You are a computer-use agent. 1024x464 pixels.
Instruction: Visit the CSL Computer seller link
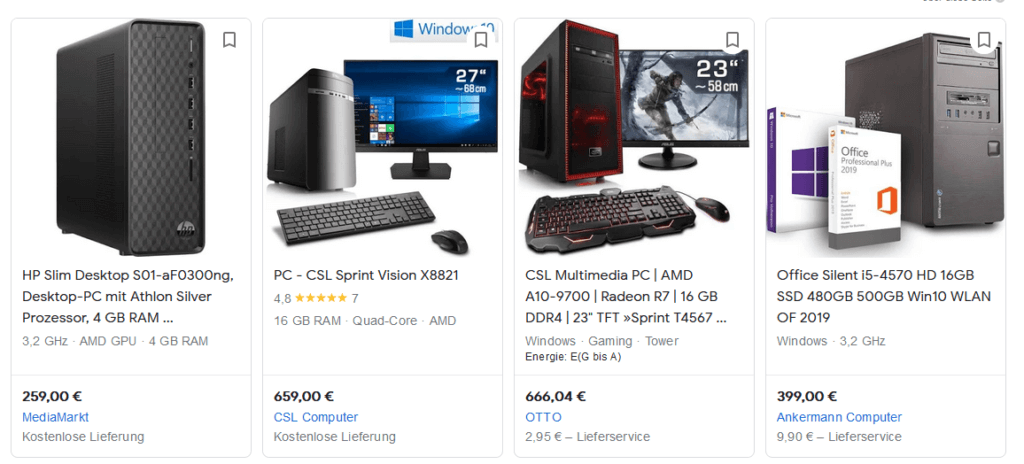click(316, 417)
